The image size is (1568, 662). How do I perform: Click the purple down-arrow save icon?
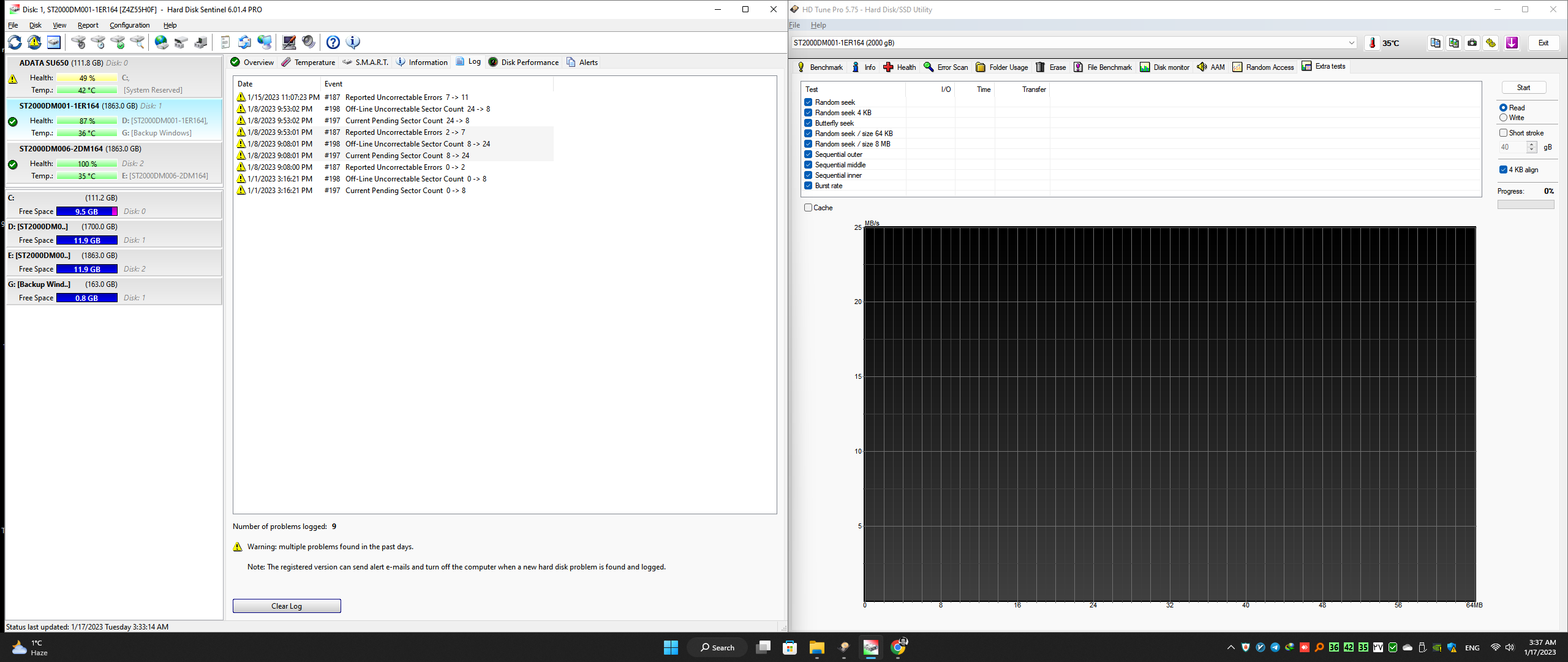tap(1512, 43)
